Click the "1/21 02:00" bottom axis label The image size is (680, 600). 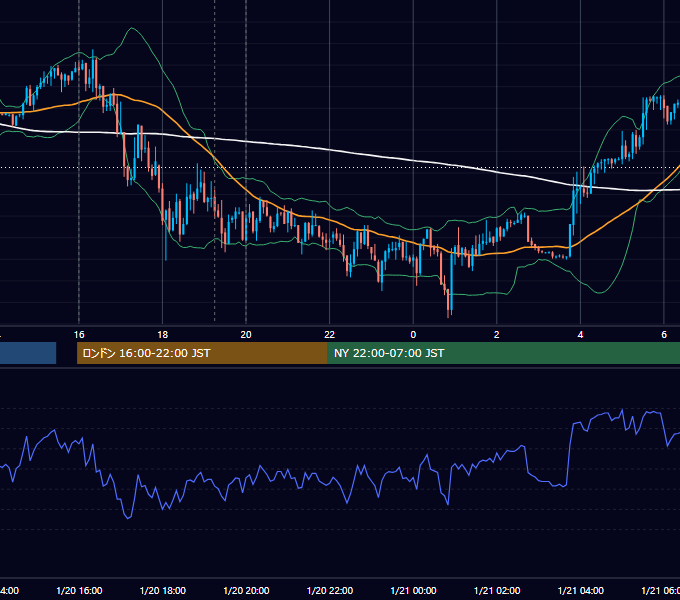click(x=497, y=591)
